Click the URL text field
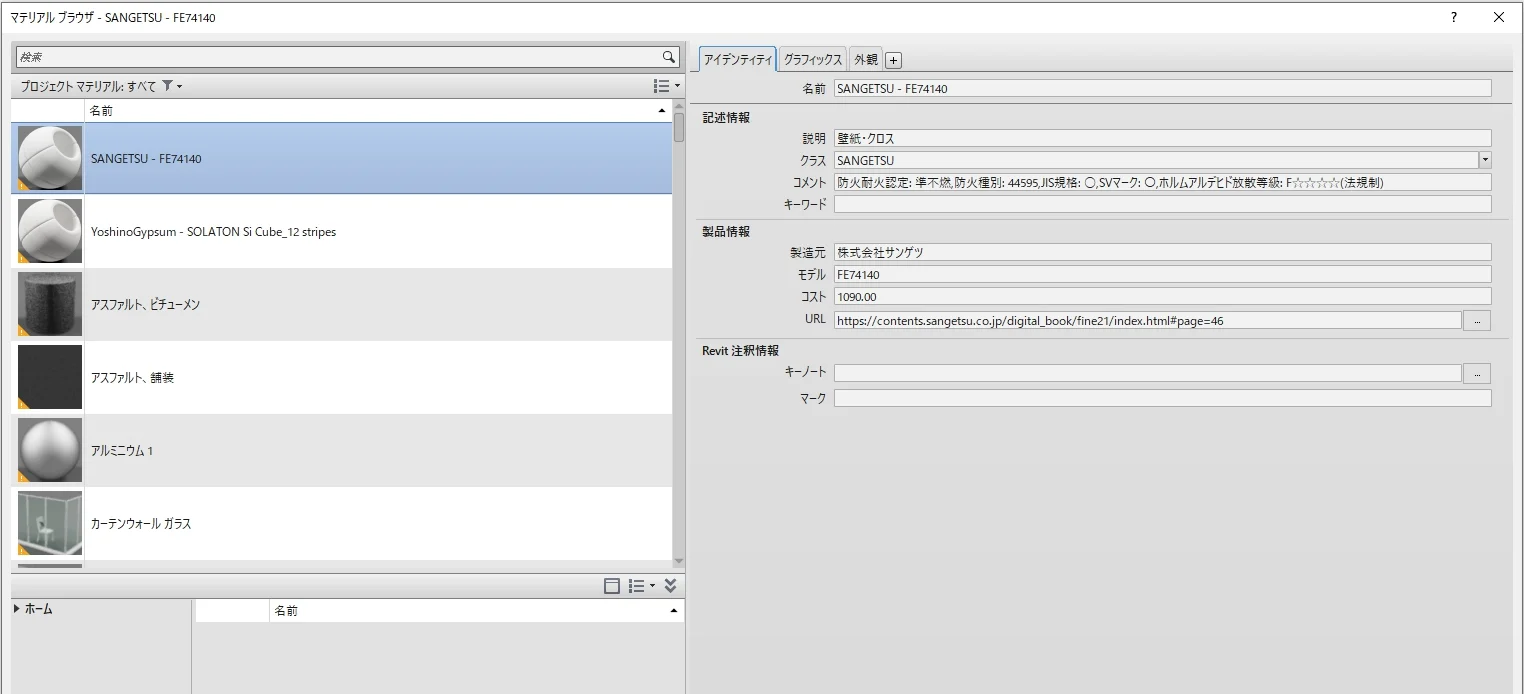Screen dimensions: 1524x694 coord(1148,320)
